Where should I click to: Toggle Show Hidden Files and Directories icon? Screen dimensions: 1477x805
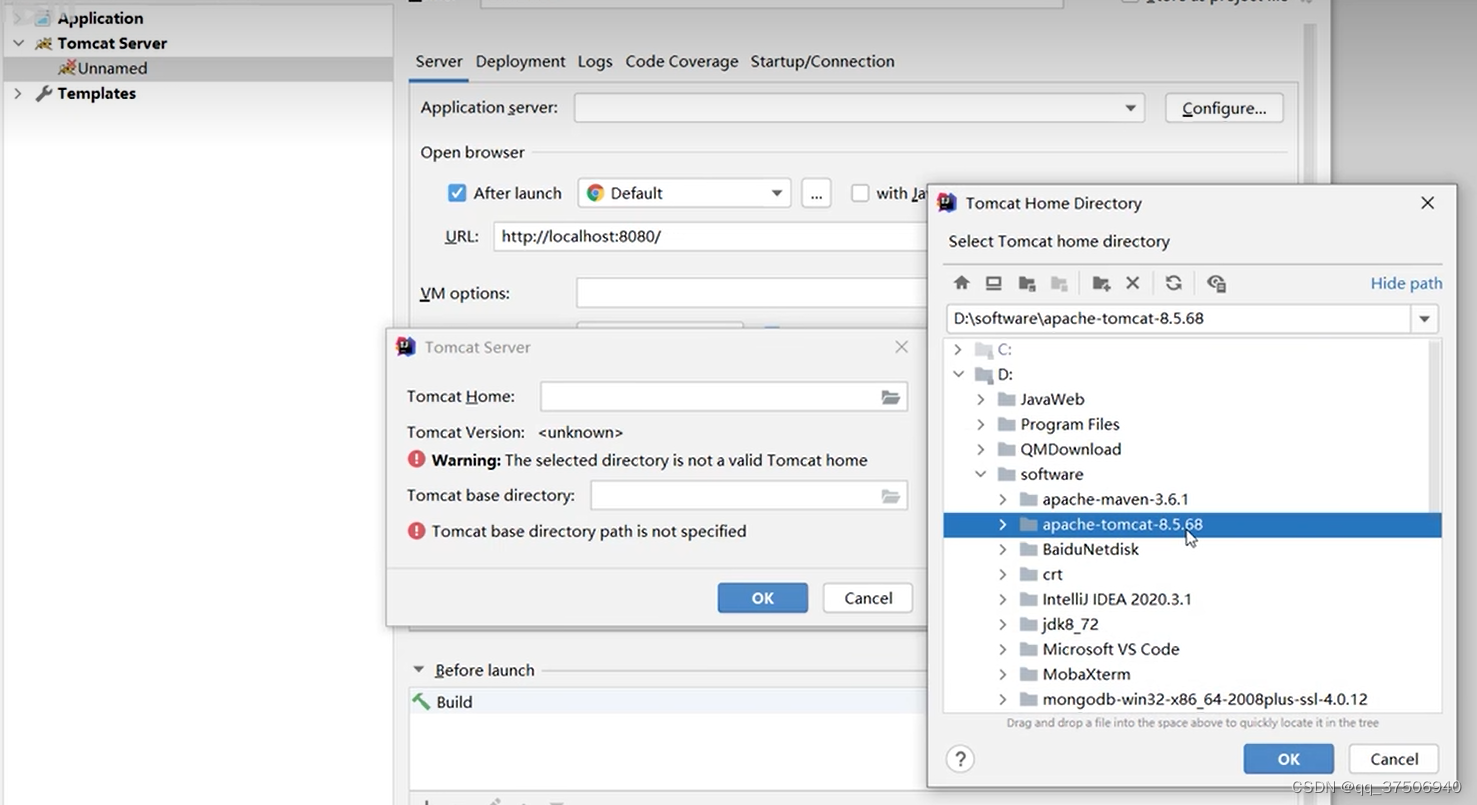pos(1216,283)
